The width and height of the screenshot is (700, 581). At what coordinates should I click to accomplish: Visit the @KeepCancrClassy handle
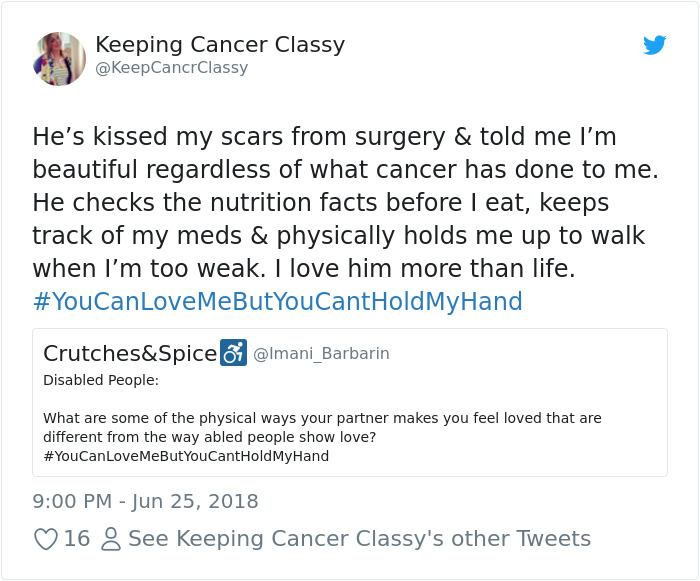(x=171, y=68)
